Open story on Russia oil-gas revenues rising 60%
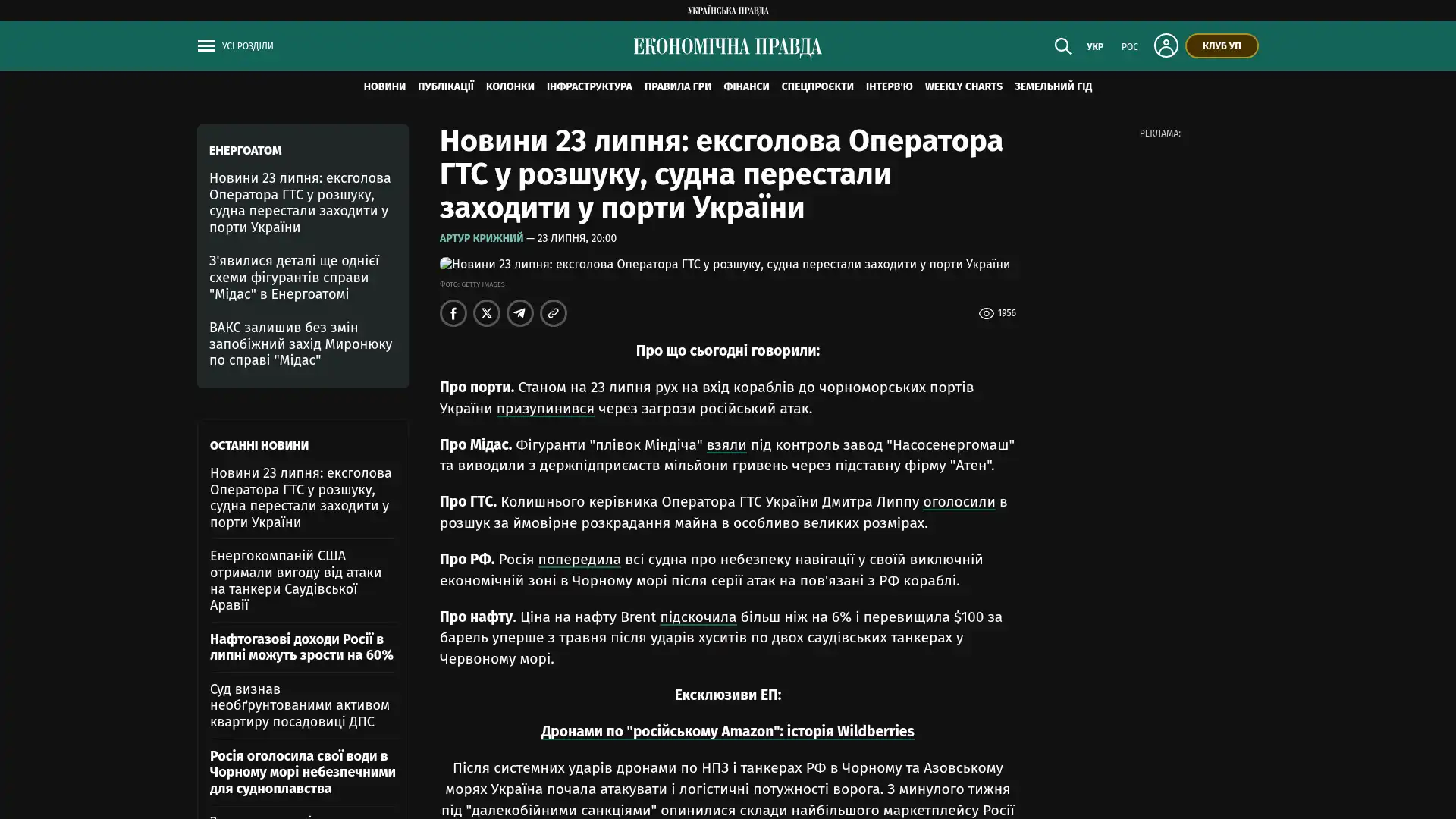Viewport: 1456px width, 819px height. (302, 647)
